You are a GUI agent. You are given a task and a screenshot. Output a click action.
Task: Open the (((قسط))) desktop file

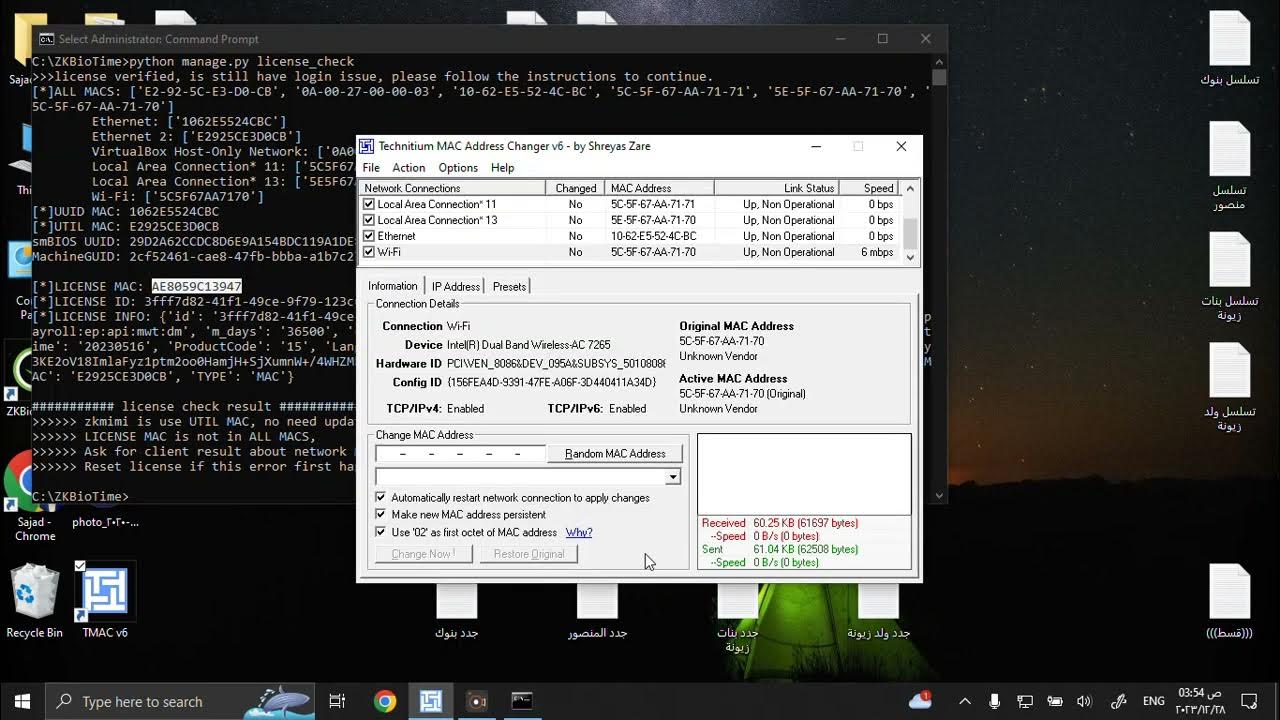(x=1229, y=602)
